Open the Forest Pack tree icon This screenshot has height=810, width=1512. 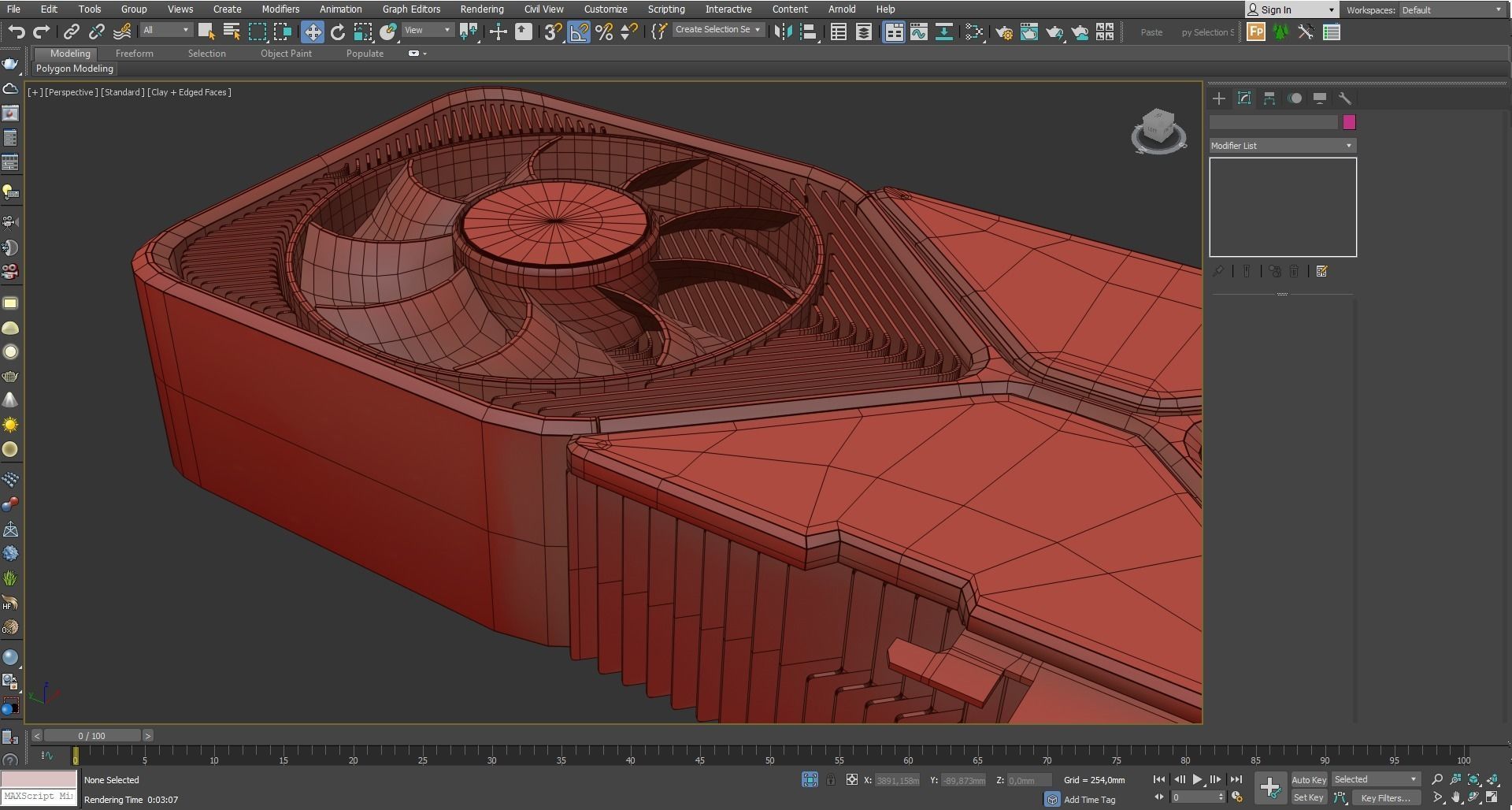(1281, 32)
